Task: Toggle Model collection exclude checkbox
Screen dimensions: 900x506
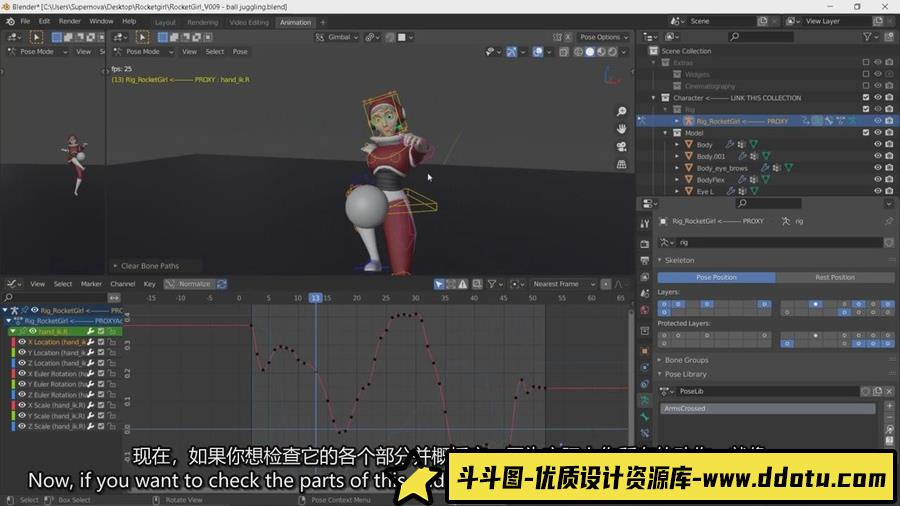Action: coord(866,133)
